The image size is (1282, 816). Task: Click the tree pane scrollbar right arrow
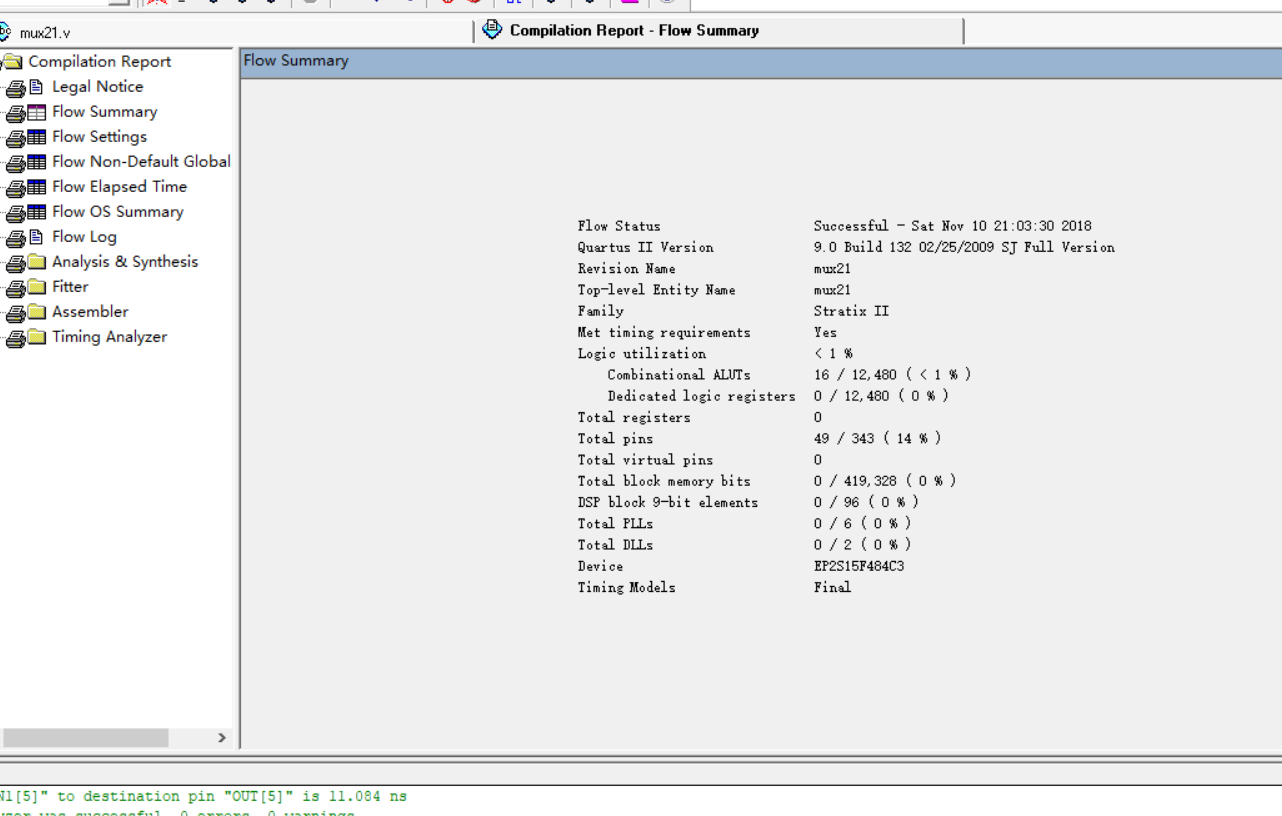pyautogui.click(x=222, y=738)
